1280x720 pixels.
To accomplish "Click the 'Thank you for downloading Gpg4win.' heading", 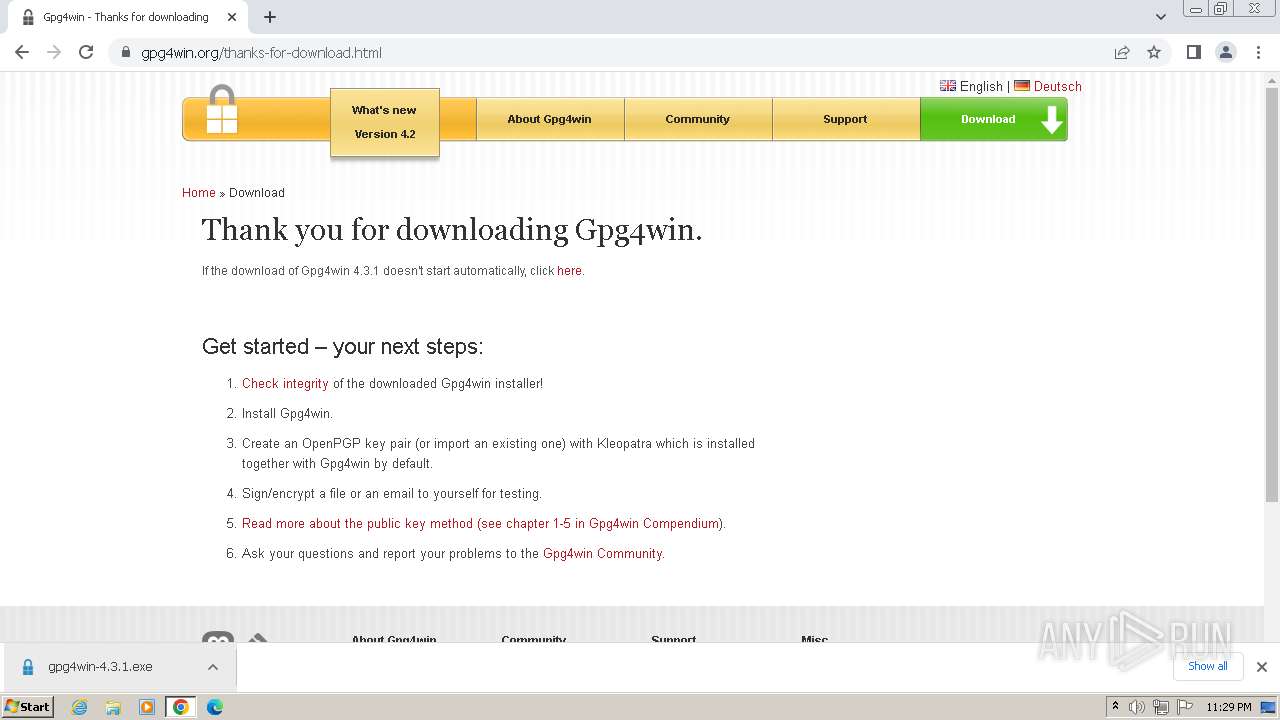I will pyautogui.click(x=452, y=230).
